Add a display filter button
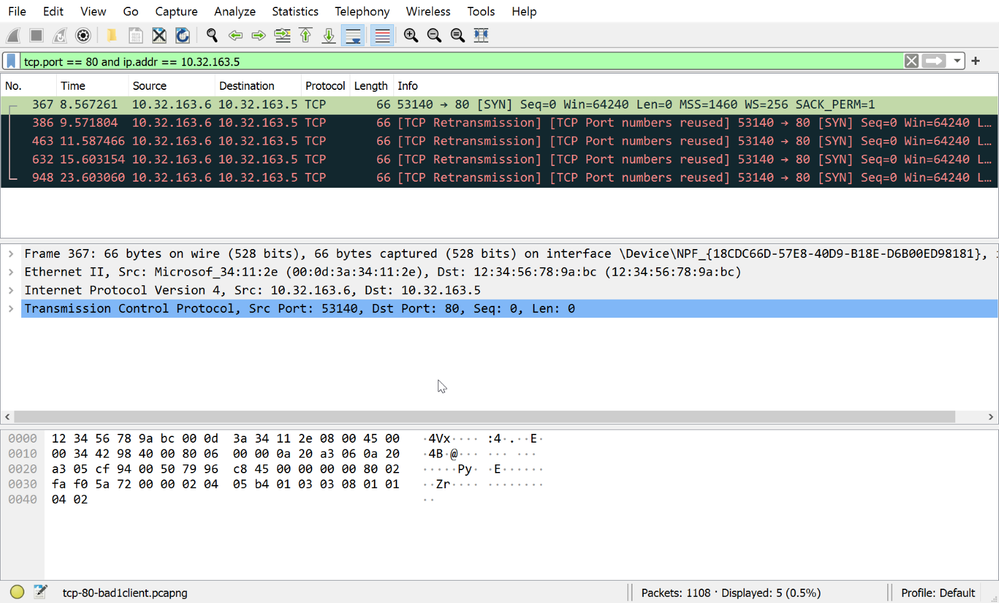 coord(975,61)
